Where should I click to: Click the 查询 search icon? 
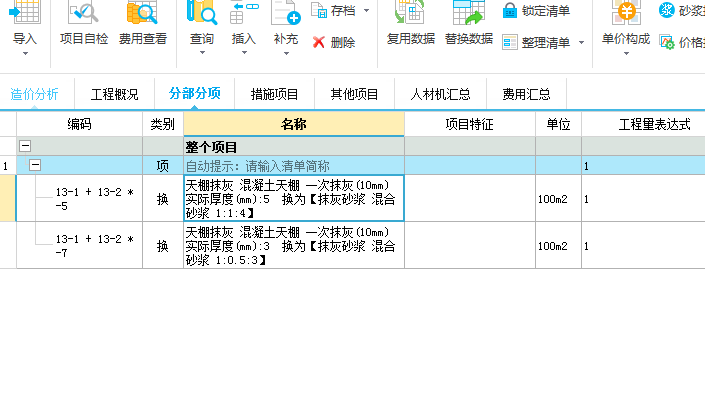click(201, 13)
